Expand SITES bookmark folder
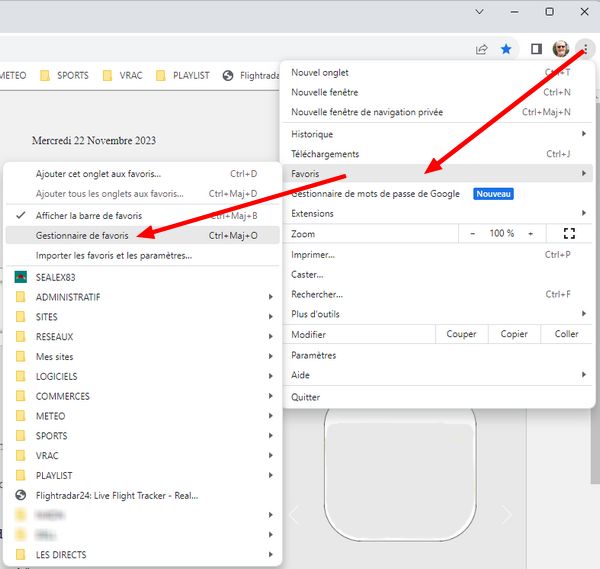The height and width of the screenshot is (569, 600). [x=142, y=317]
